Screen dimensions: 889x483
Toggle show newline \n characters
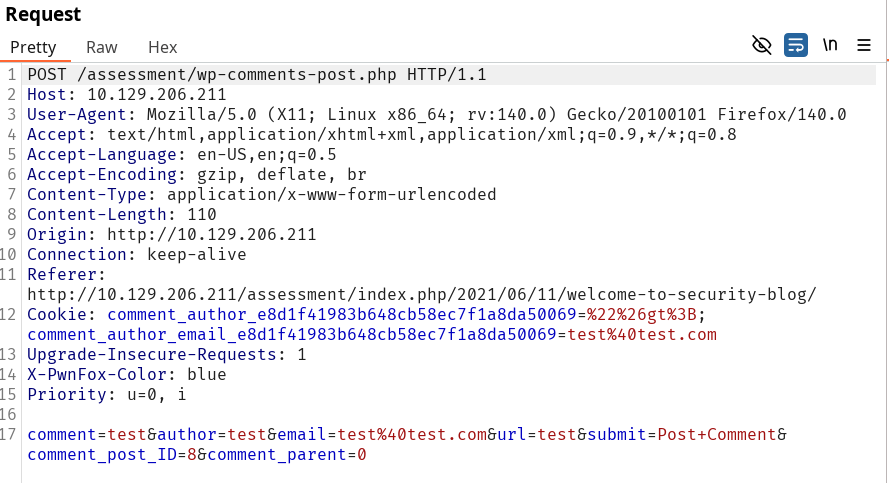[830, 45]
